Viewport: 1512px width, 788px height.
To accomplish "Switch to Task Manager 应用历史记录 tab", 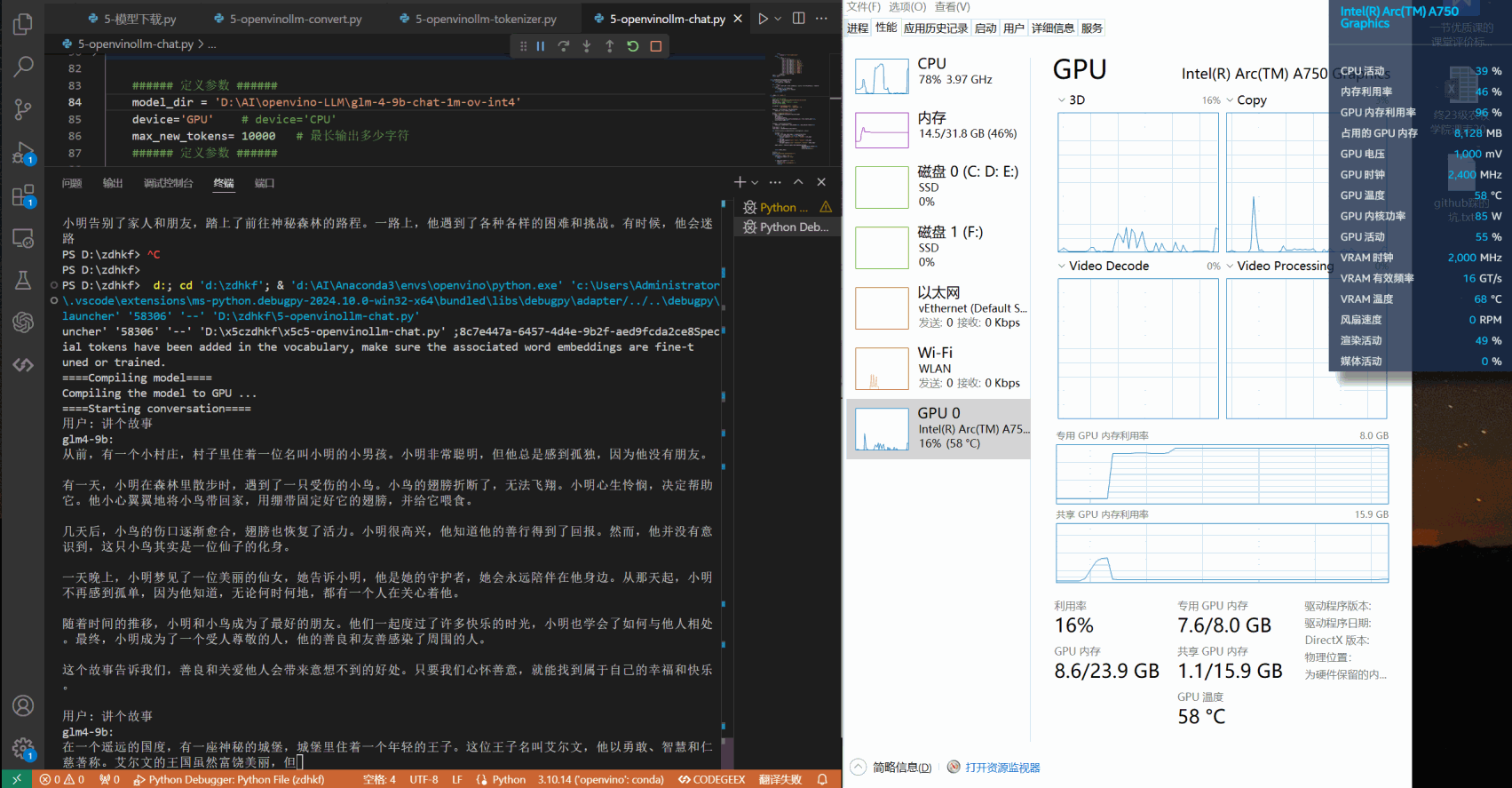I will click(x=936, y=28).
